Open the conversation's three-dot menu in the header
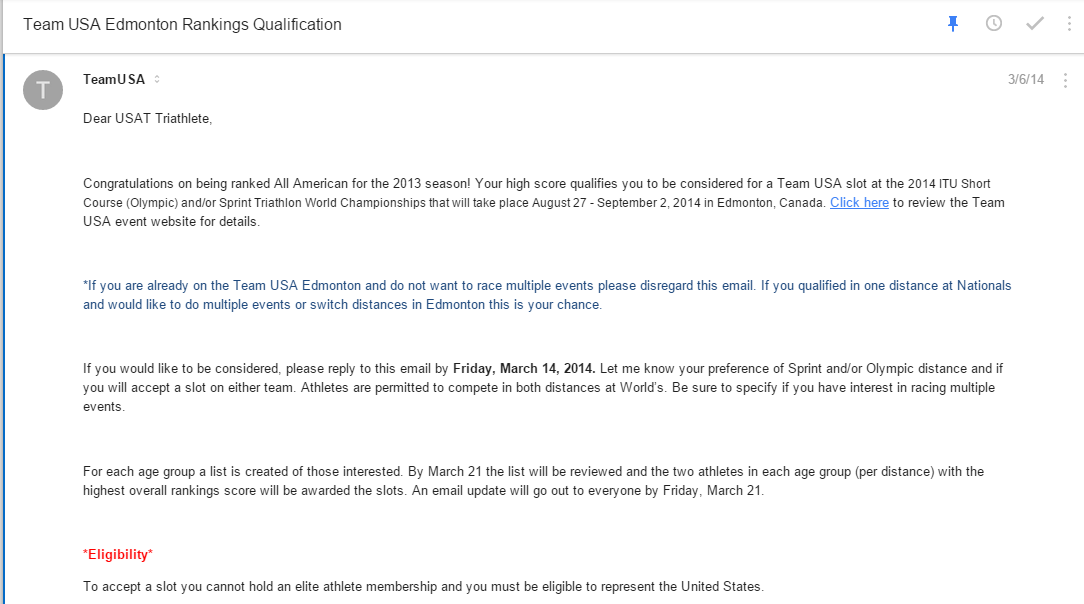This screenshot has width=1084, height=604. [x=1069, y=24]
